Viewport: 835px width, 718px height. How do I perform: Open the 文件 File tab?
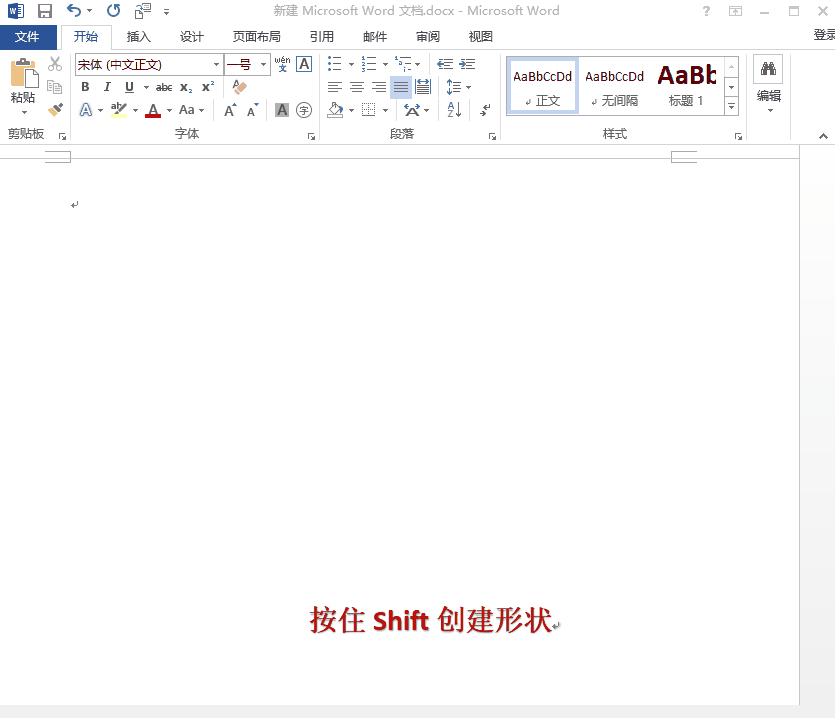[x=28, y=37]
